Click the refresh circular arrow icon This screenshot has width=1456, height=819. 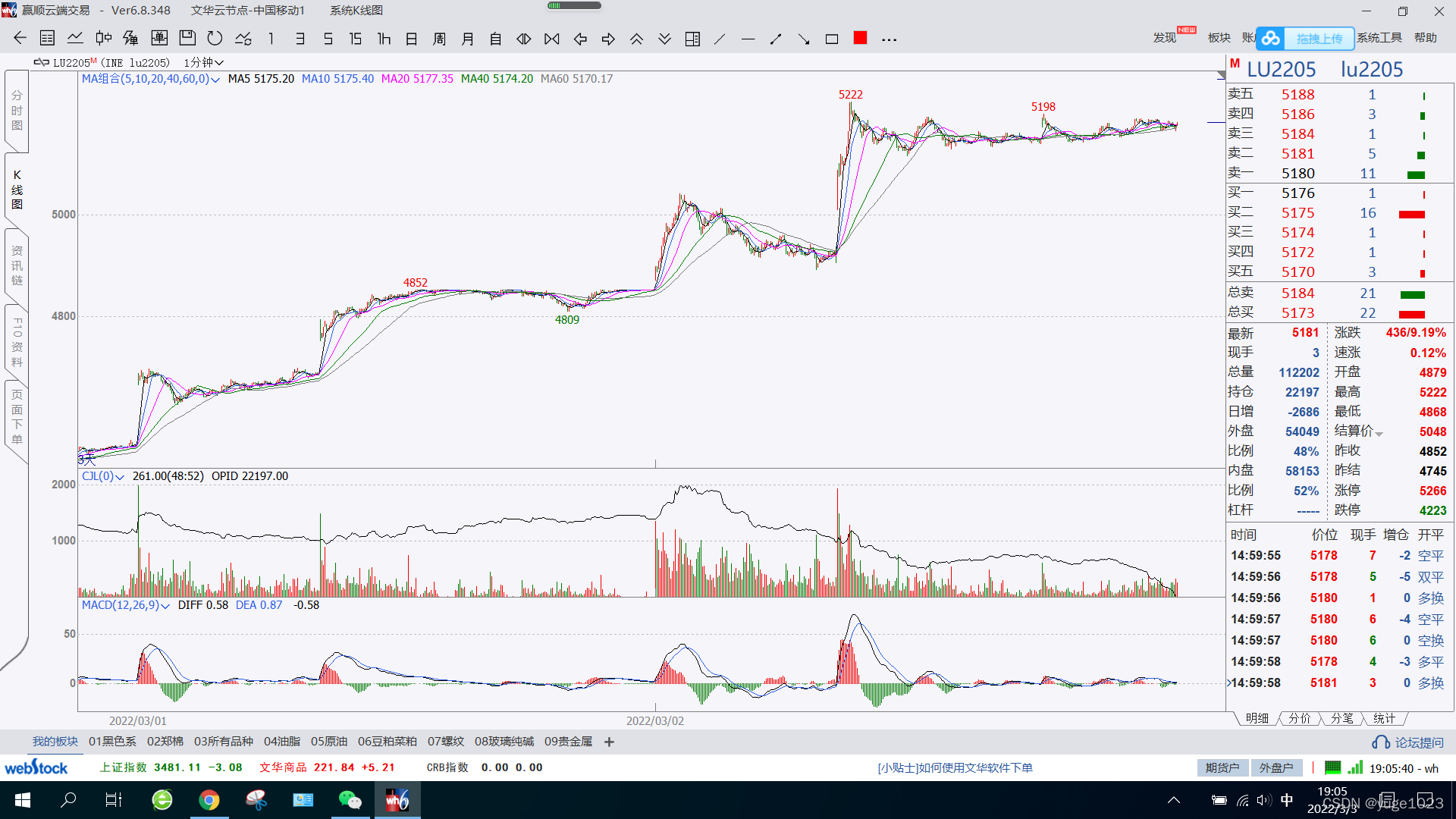coord(215,39)
